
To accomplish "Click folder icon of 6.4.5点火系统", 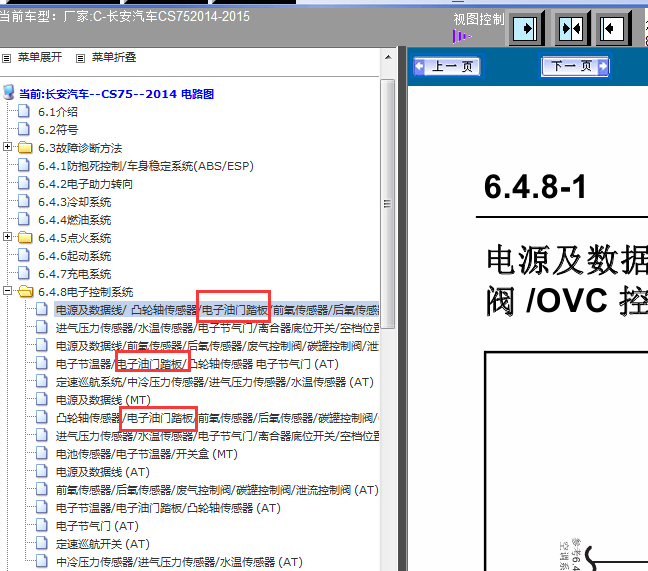I will click(x=25, y=237).
